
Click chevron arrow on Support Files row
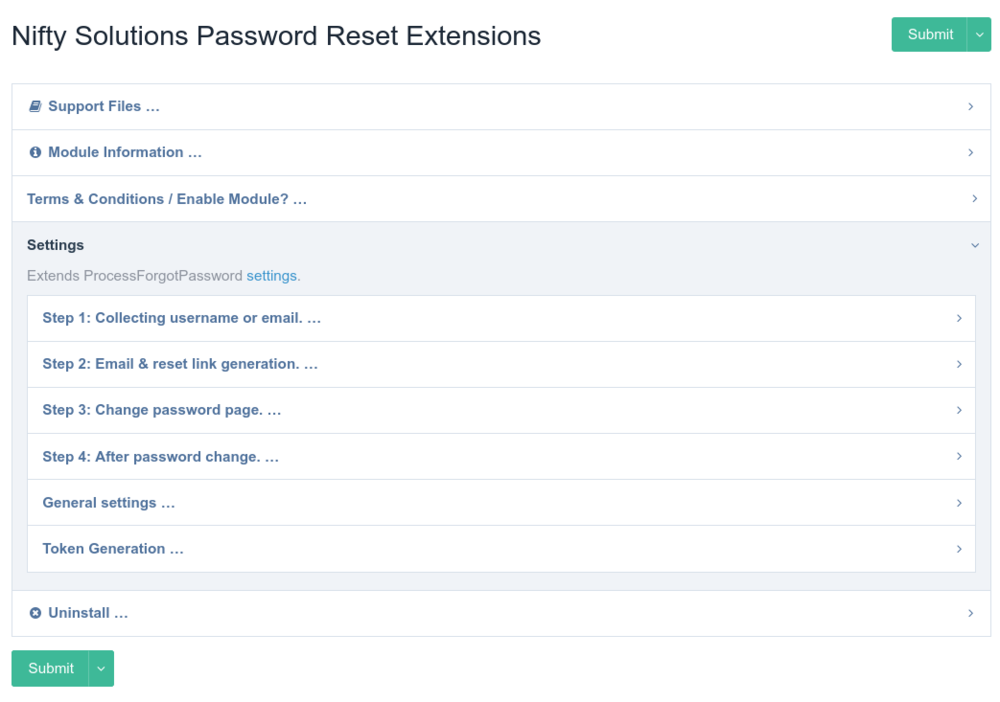[x=970, y=106]
